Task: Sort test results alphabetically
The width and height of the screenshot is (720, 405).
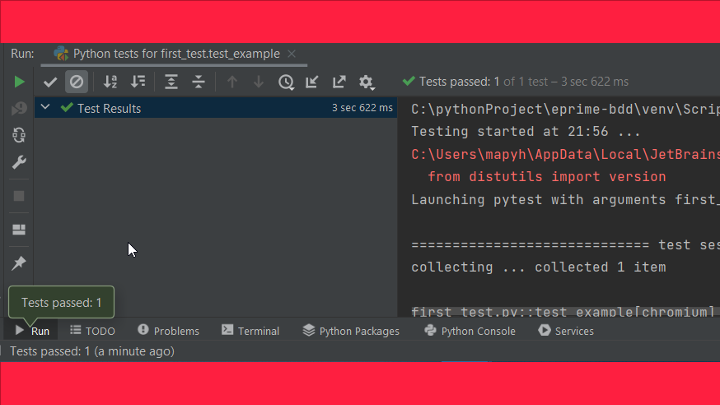Action: click(111, 82)
